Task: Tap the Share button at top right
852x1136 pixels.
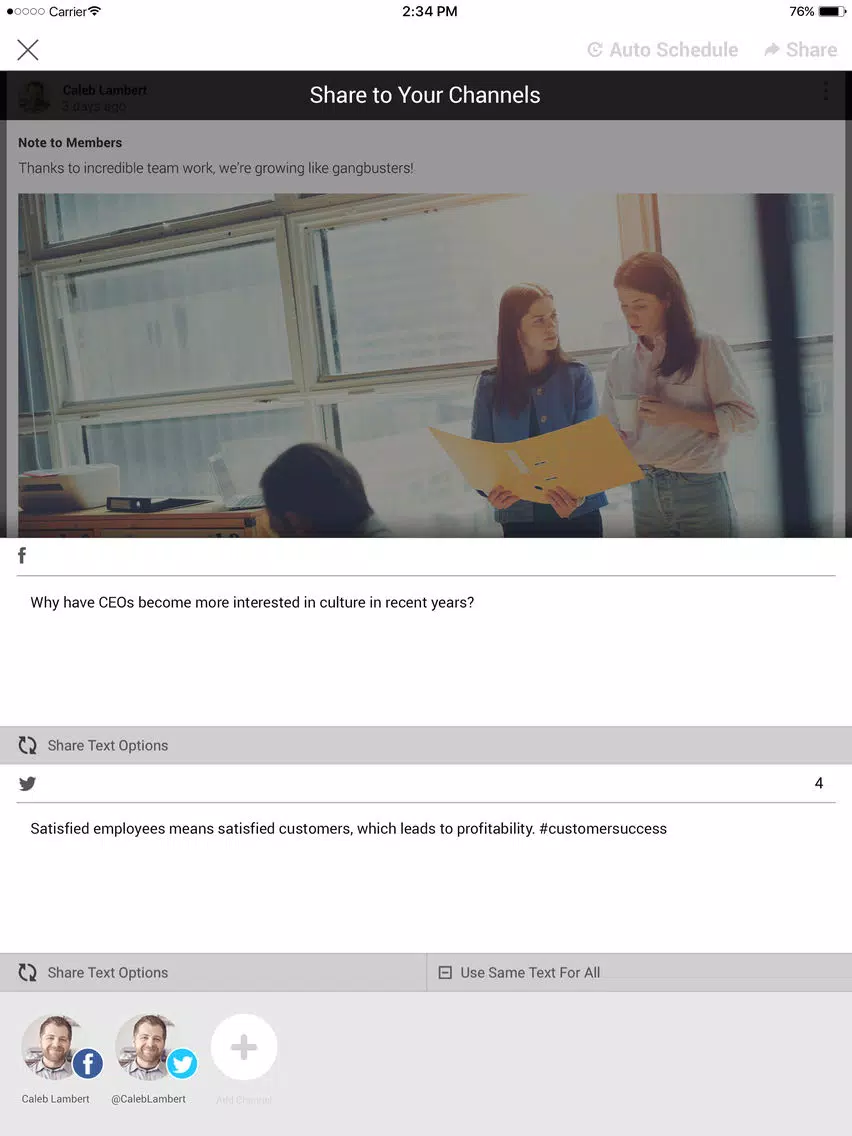Action: (801, 49)
